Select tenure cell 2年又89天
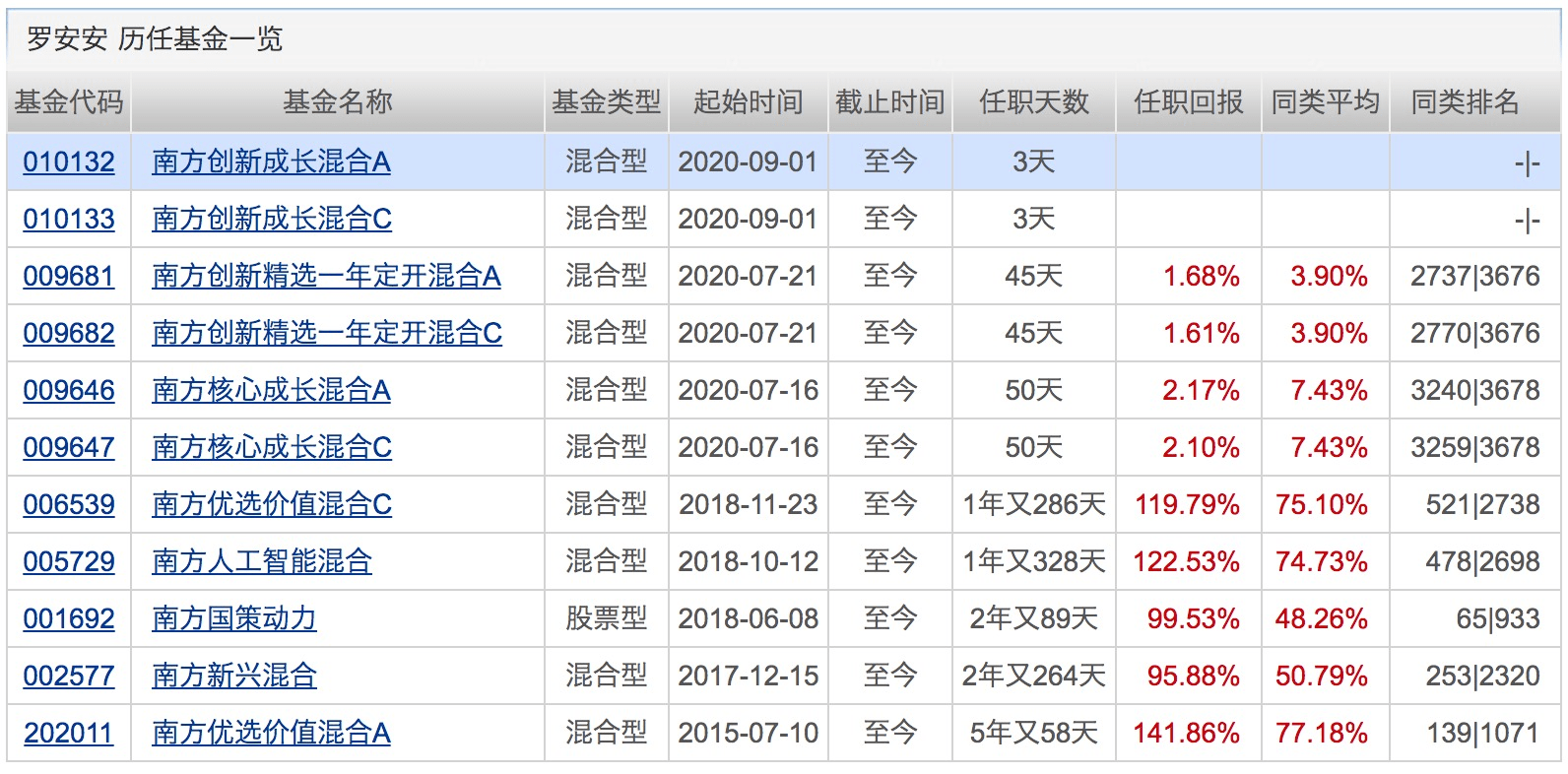 1034,618
